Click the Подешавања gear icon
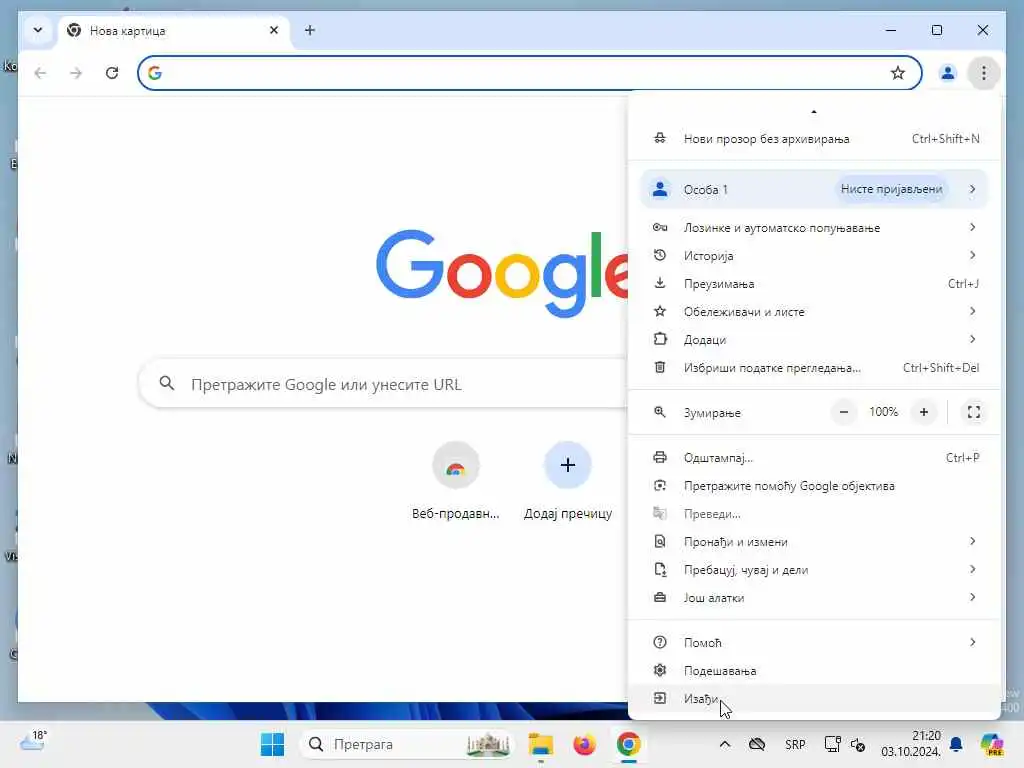This screenshot has height=768, width=1024. (x=660, y=670)
